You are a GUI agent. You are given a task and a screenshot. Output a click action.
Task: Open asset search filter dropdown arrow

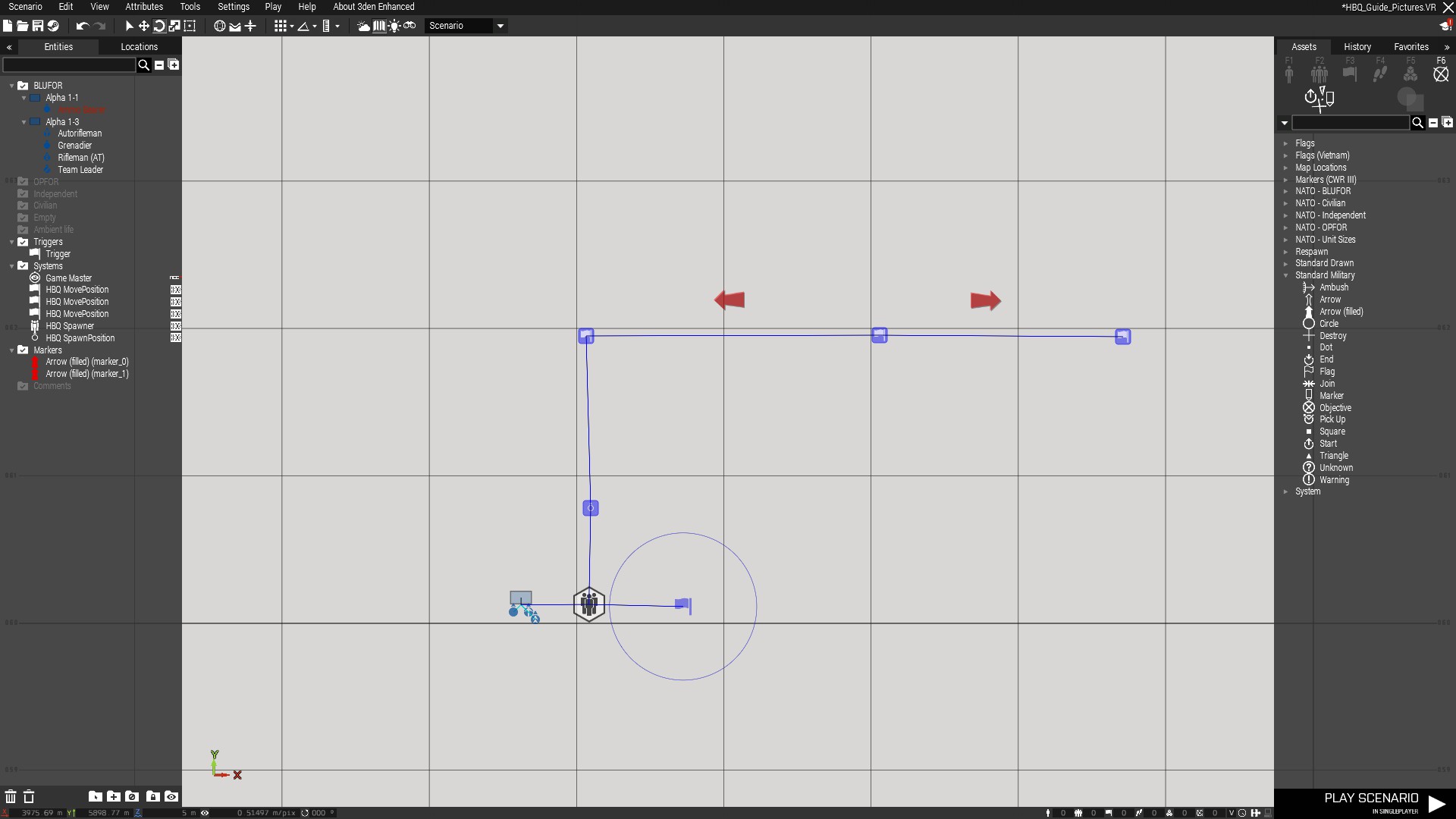1284,123
